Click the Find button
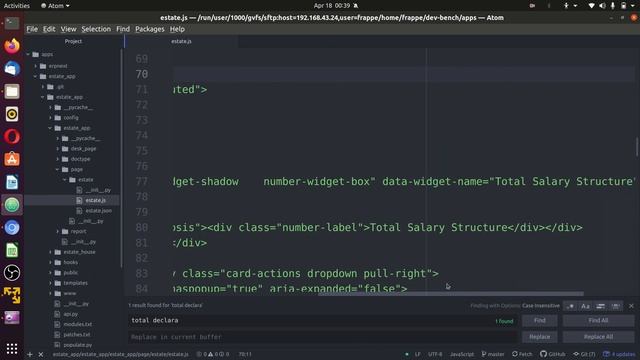This screenshot has width=640, height=360. coord(540,320)
